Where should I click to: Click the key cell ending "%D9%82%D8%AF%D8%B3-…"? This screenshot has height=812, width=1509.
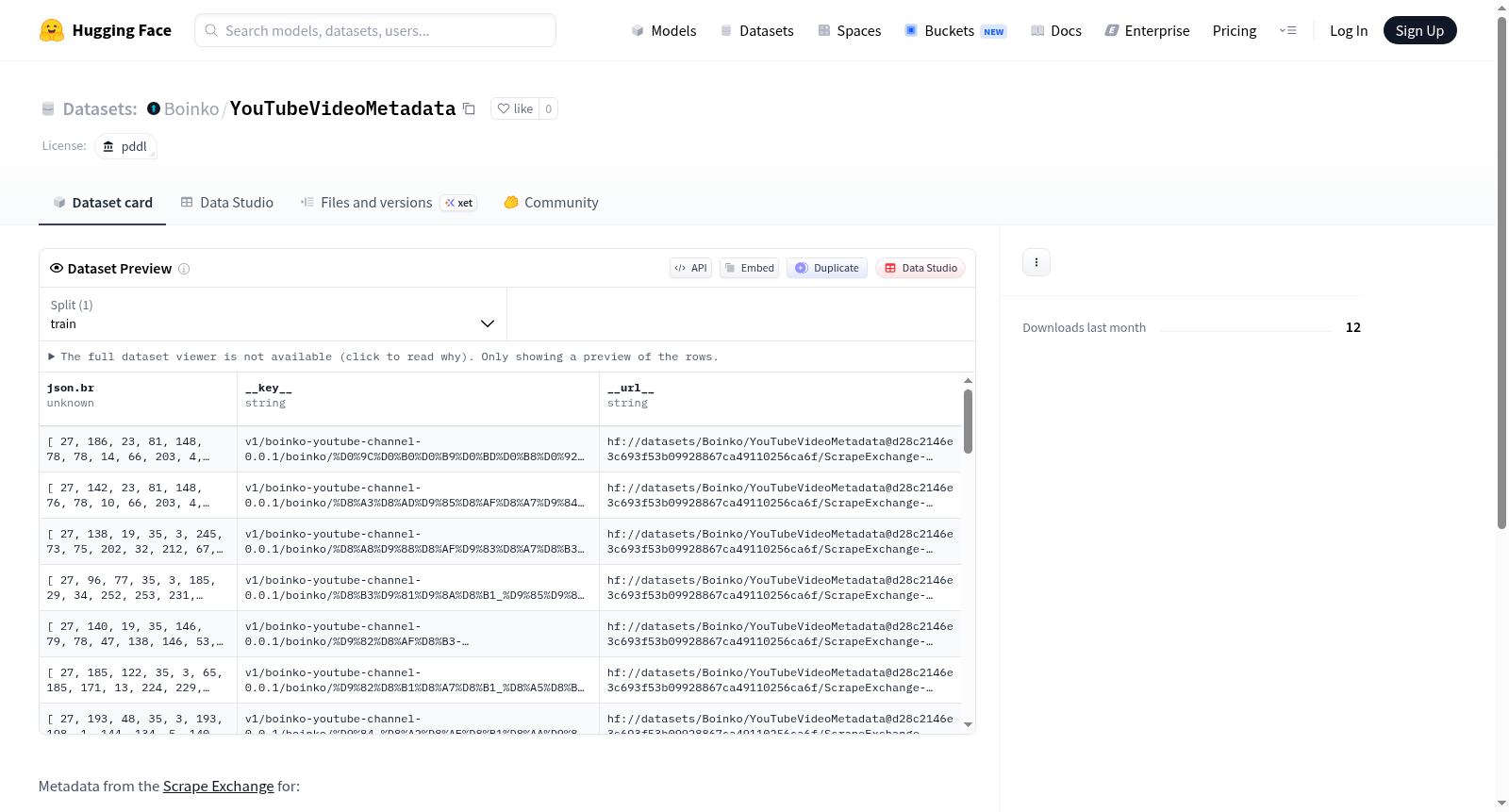[418, 634]
